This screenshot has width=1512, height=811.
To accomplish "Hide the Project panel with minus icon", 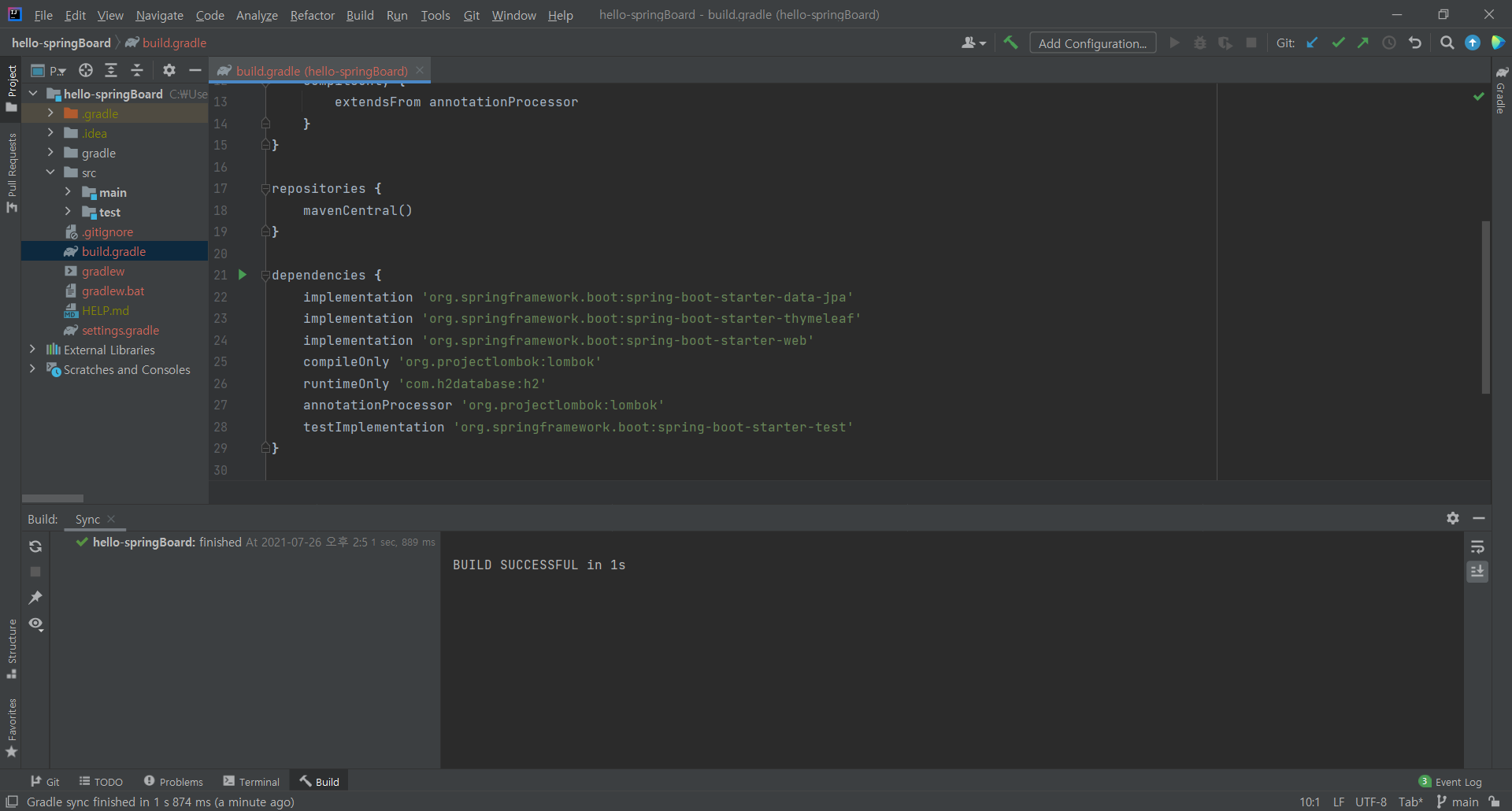I will [x=195, y=70].
